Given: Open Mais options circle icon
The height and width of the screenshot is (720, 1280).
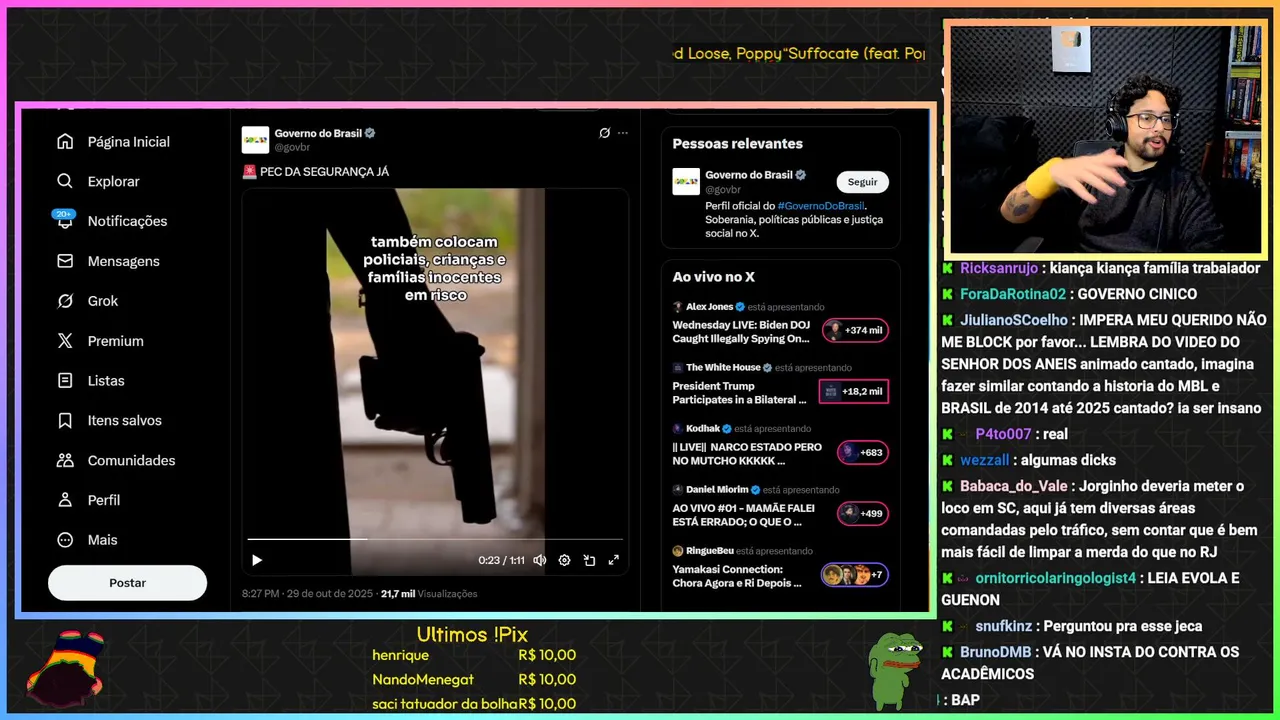Looking at the screenshot, I should pyautogui.click(x=65, y=540).
